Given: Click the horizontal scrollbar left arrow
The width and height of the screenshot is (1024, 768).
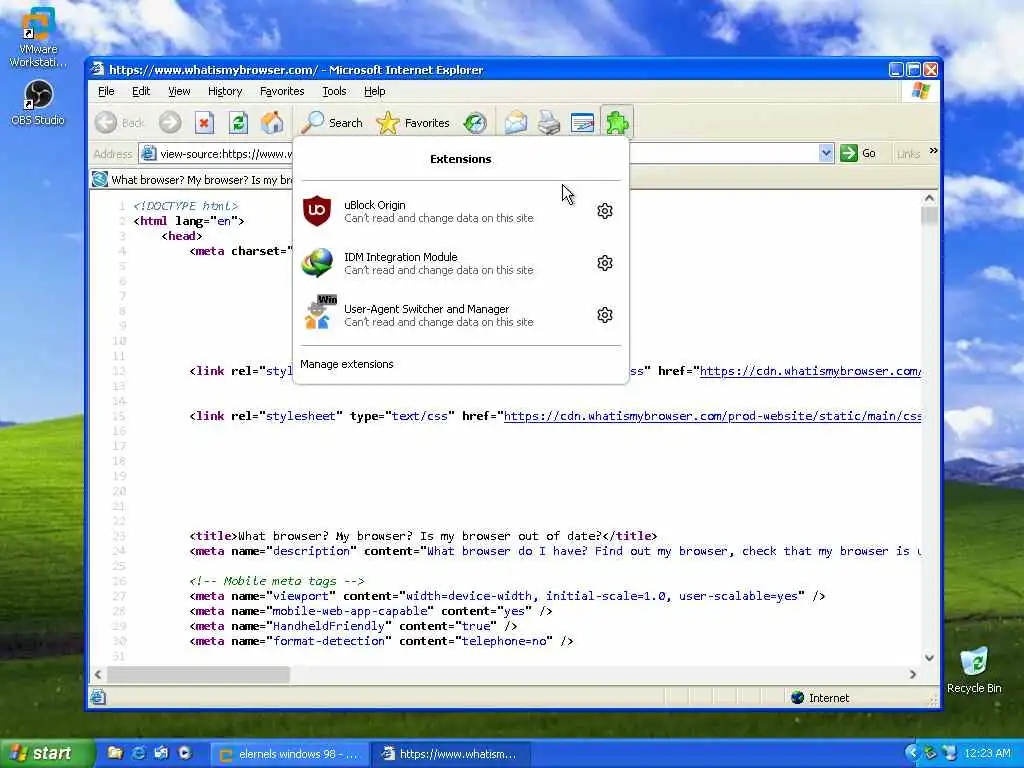Looking at the screenshot, I should point(98,675).
